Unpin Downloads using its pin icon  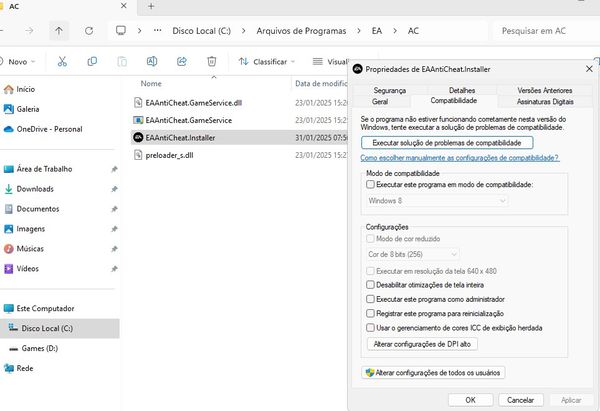tap(114, 189)
